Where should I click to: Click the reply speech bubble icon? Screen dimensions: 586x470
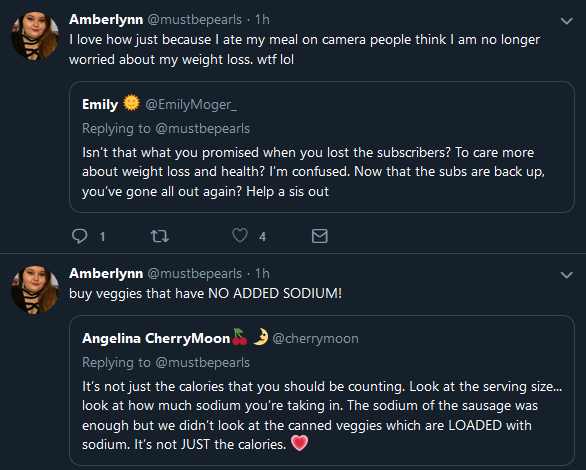click(x=79, y=236)
